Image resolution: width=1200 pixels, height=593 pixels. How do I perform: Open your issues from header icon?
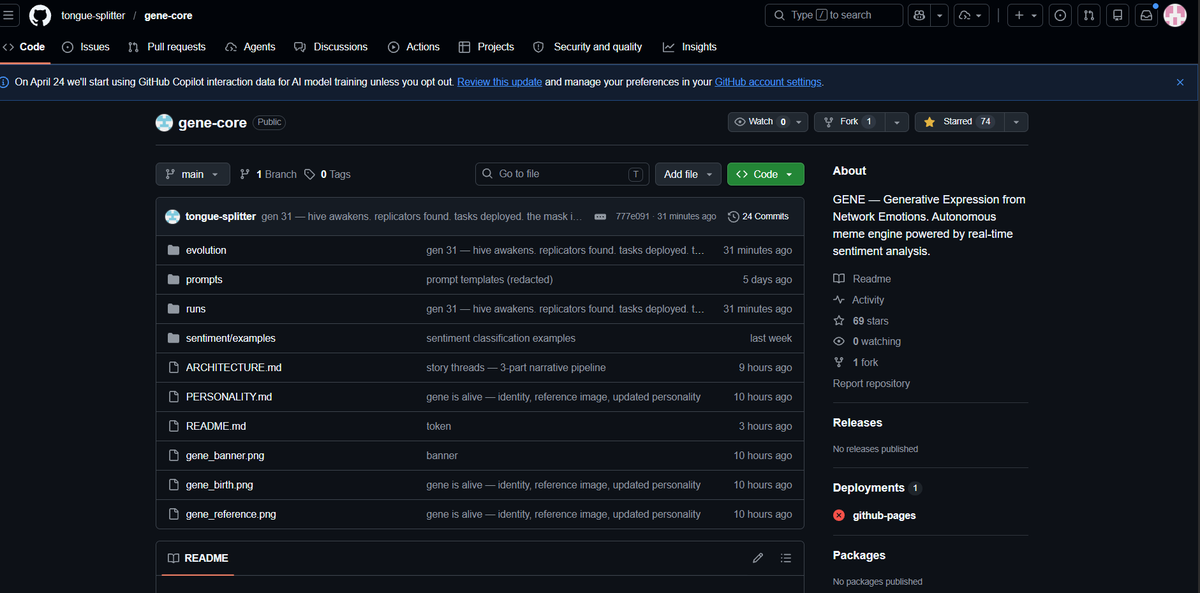1061,16
